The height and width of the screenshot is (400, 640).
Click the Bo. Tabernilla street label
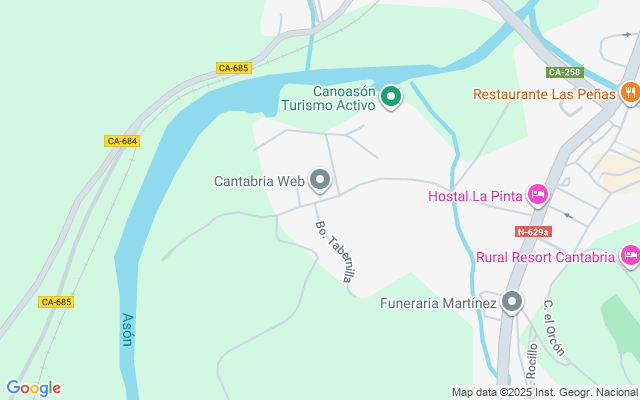[x=336, y=251]
